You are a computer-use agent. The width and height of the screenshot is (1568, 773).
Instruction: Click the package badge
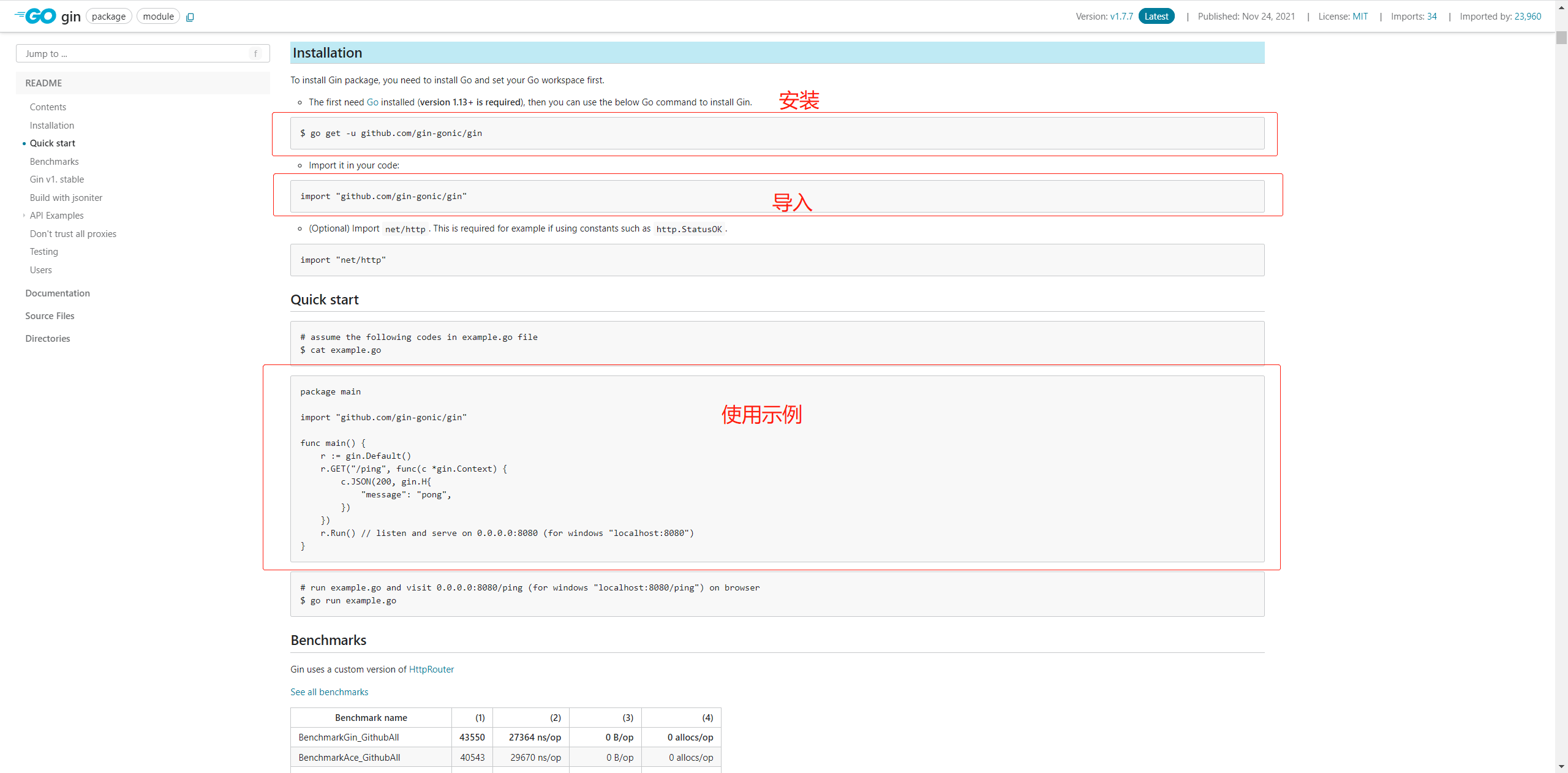coord(108,17)
